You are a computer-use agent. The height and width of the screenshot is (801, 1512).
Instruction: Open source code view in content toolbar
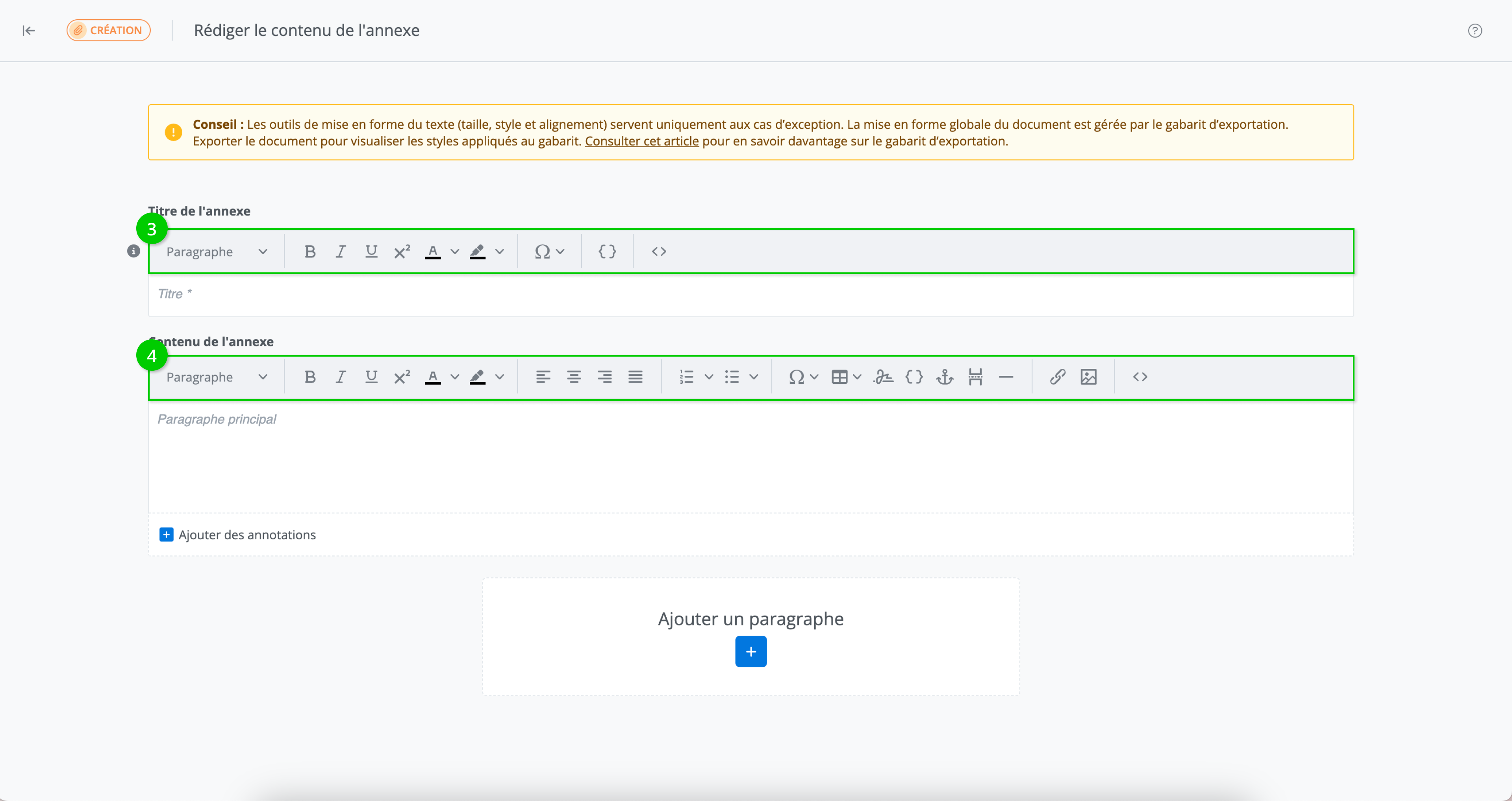[1140, 377]
